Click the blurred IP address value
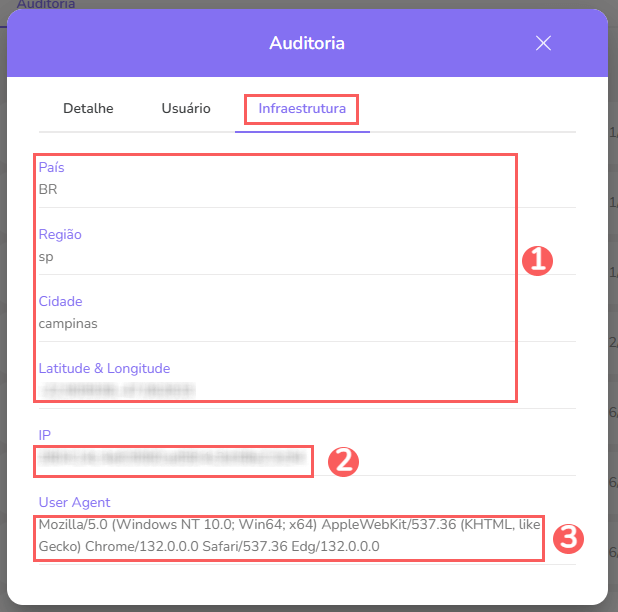Viewport: 618px width, 612px height. pyautogui.click(x=172, y=459)
